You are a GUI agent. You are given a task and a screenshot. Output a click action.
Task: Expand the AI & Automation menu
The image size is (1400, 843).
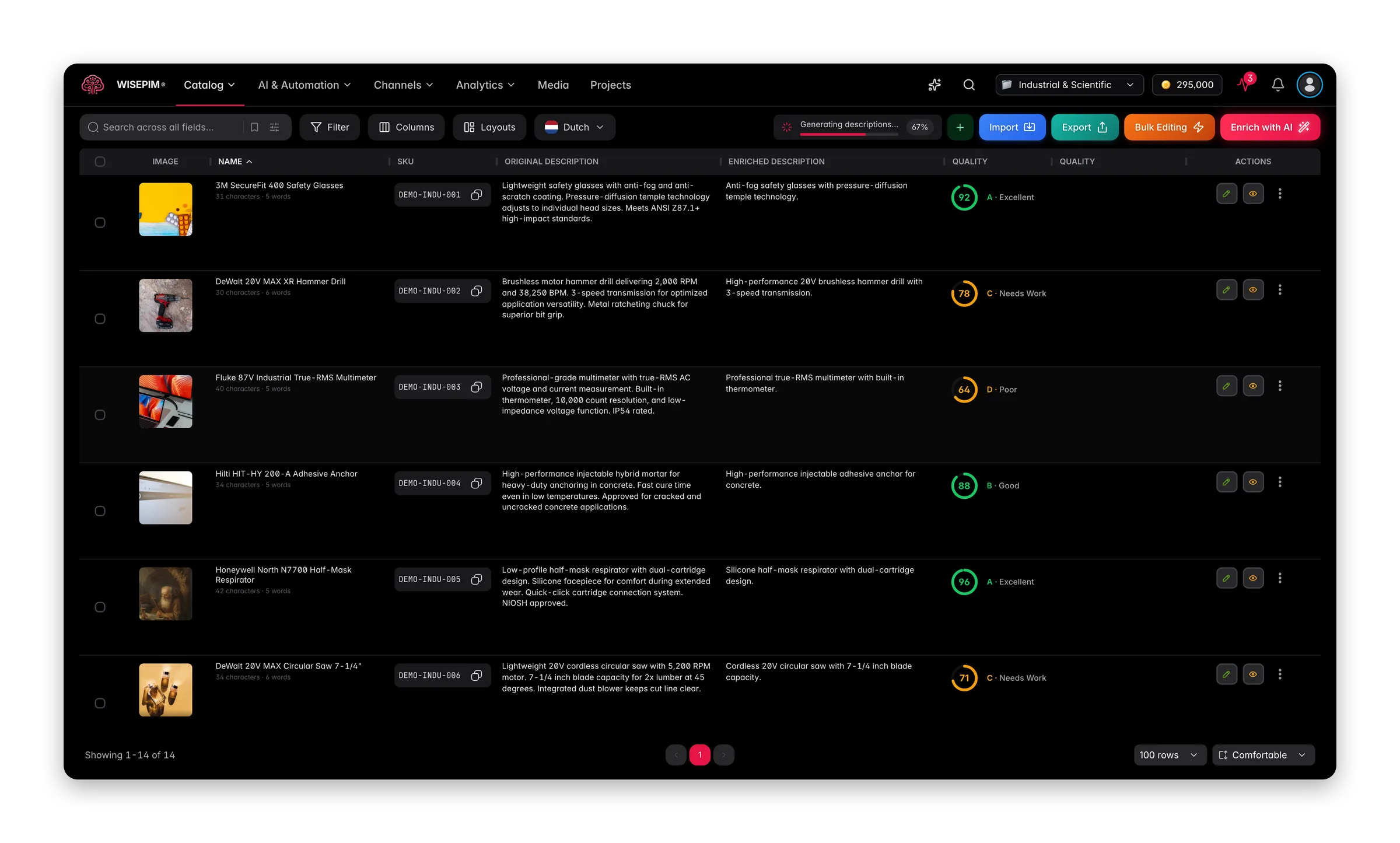(x=304, y=85)
